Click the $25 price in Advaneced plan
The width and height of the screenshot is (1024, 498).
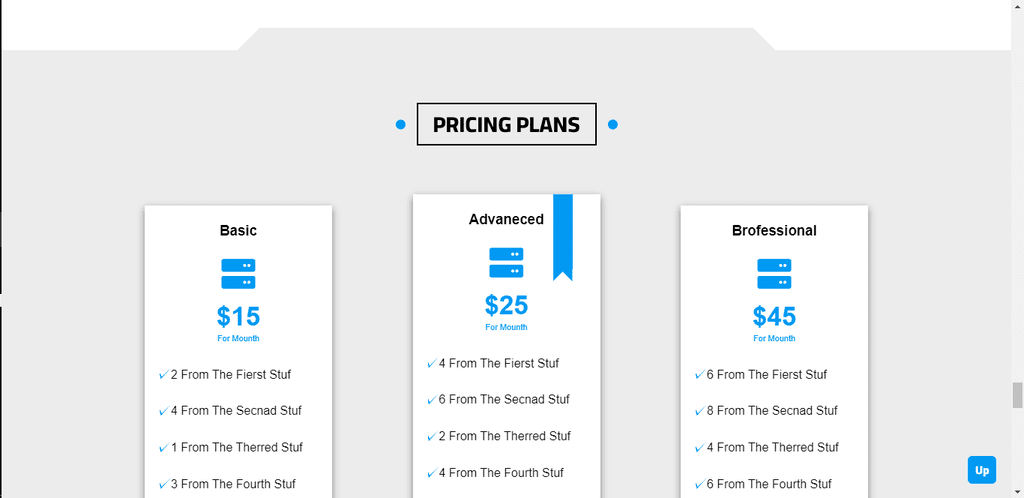[x=506, y=305]
